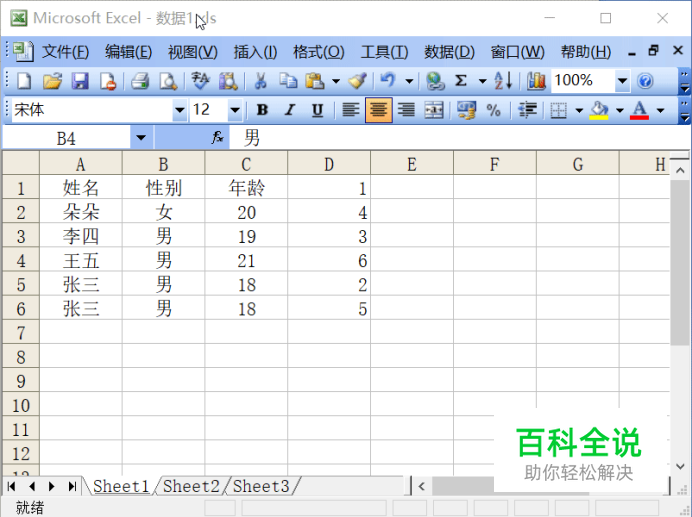Expand the AutoSum functions arrow
The width and height of the screenshot is (692, 517).
482,81
